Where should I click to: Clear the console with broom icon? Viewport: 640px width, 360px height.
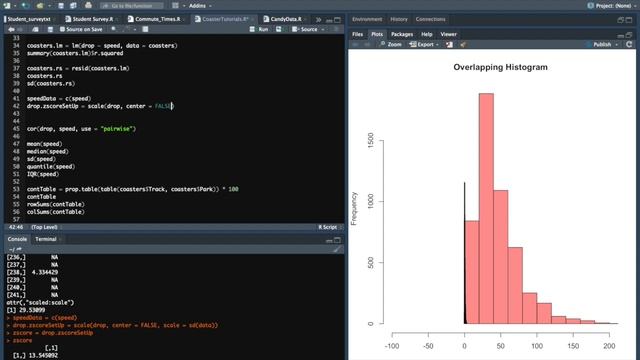pos(337,249)
